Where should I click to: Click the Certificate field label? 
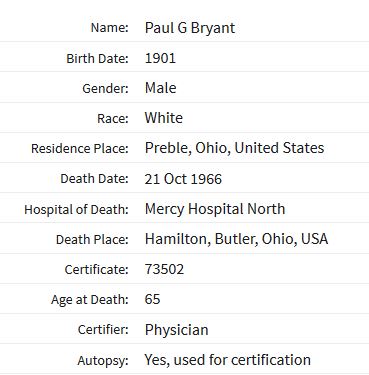coord(96,269)
